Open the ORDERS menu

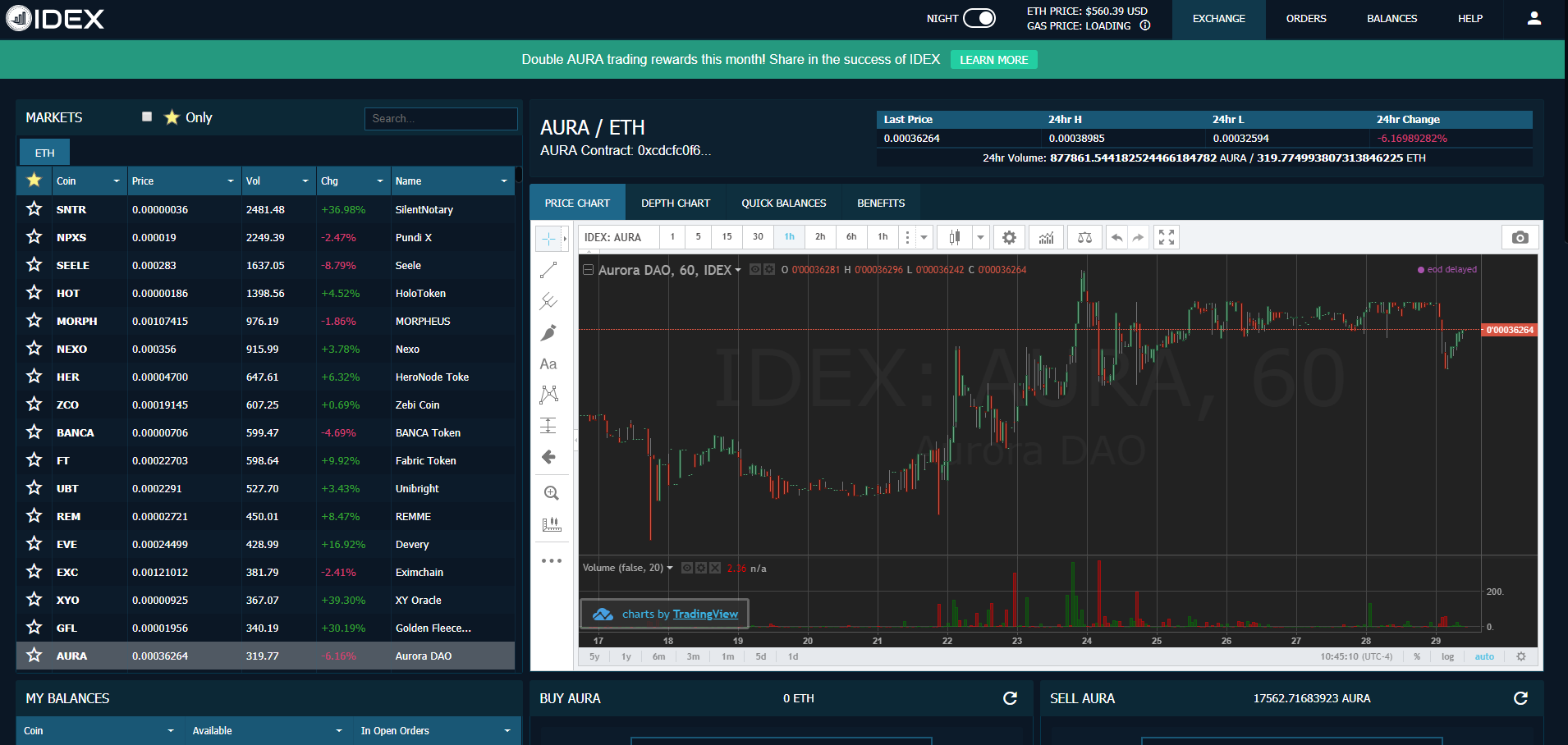point(1305,18)
